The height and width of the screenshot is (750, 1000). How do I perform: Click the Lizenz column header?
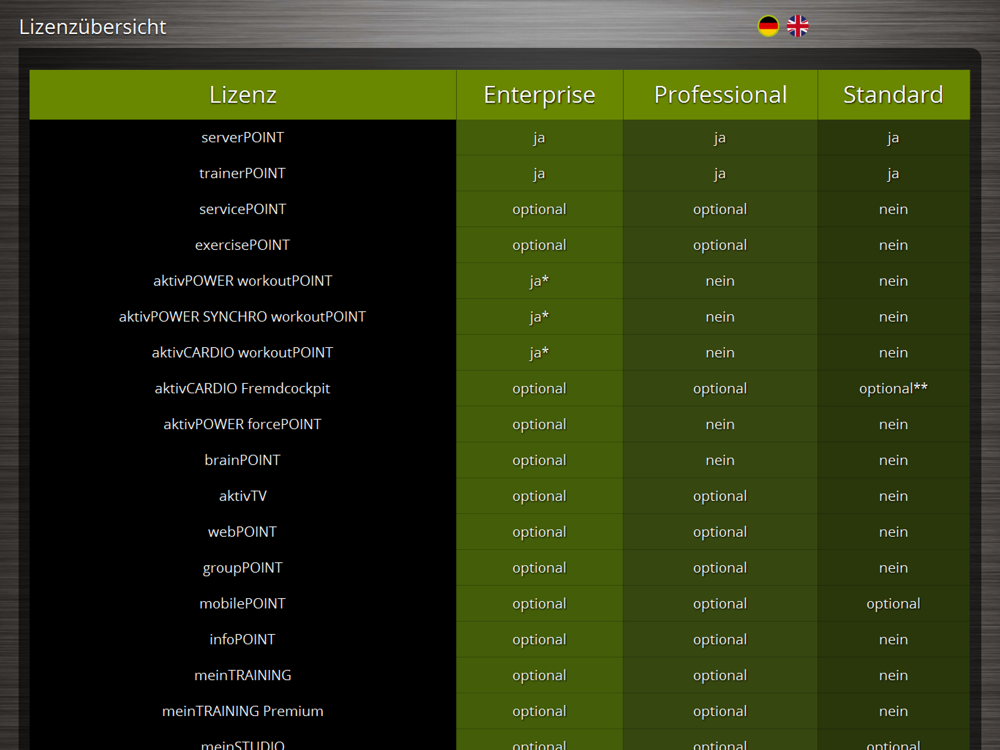click(x=242, y=94)
